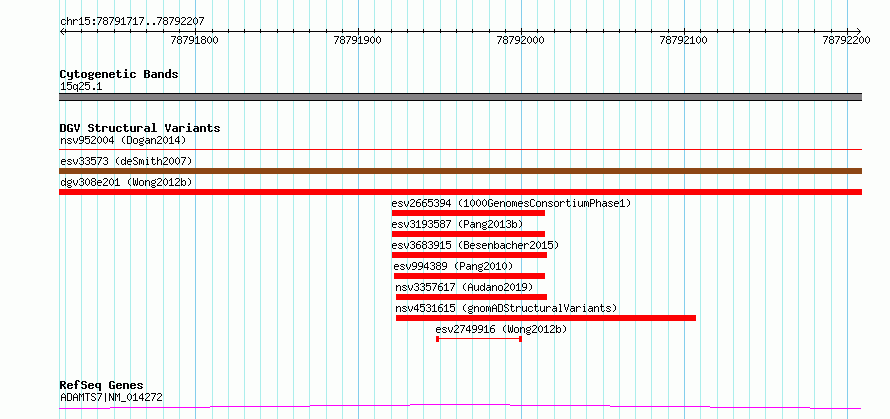This screenshot has height=419, width=890.
Task: Click the DGV Structural Variants track heading
Action: pos(140,128)
